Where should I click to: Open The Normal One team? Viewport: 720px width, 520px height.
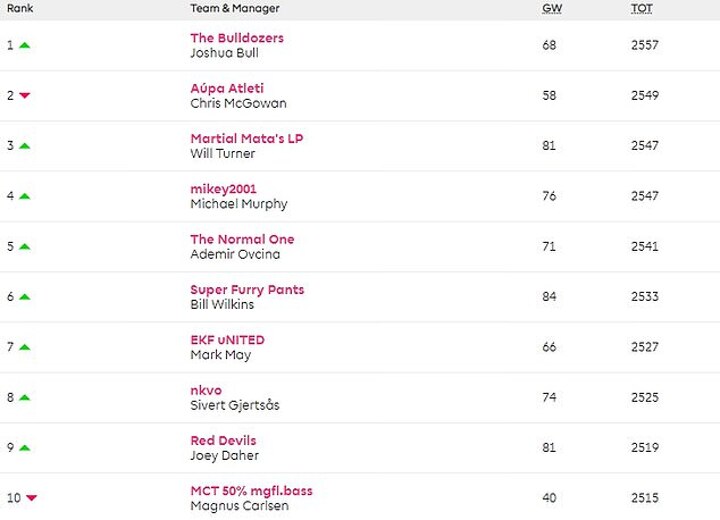tap(242, 239)
